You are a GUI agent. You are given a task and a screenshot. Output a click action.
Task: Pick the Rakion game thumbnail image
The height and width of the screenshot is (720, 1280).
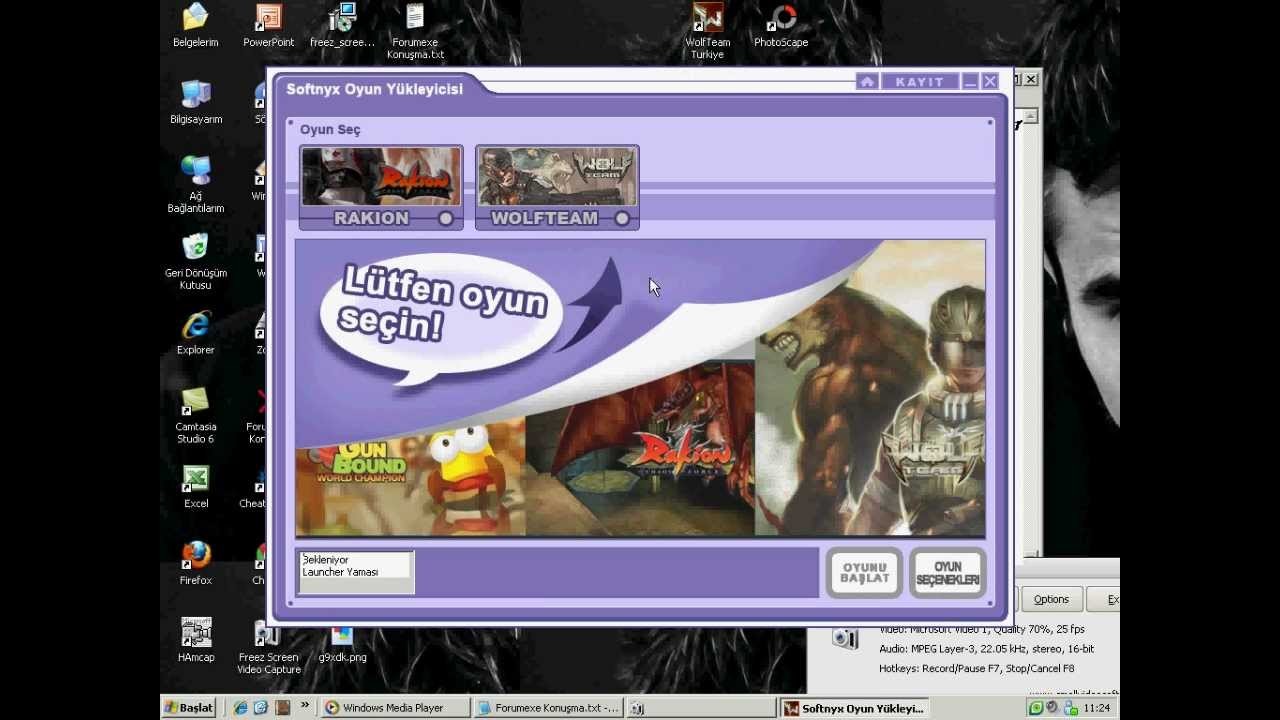(381, 177)
